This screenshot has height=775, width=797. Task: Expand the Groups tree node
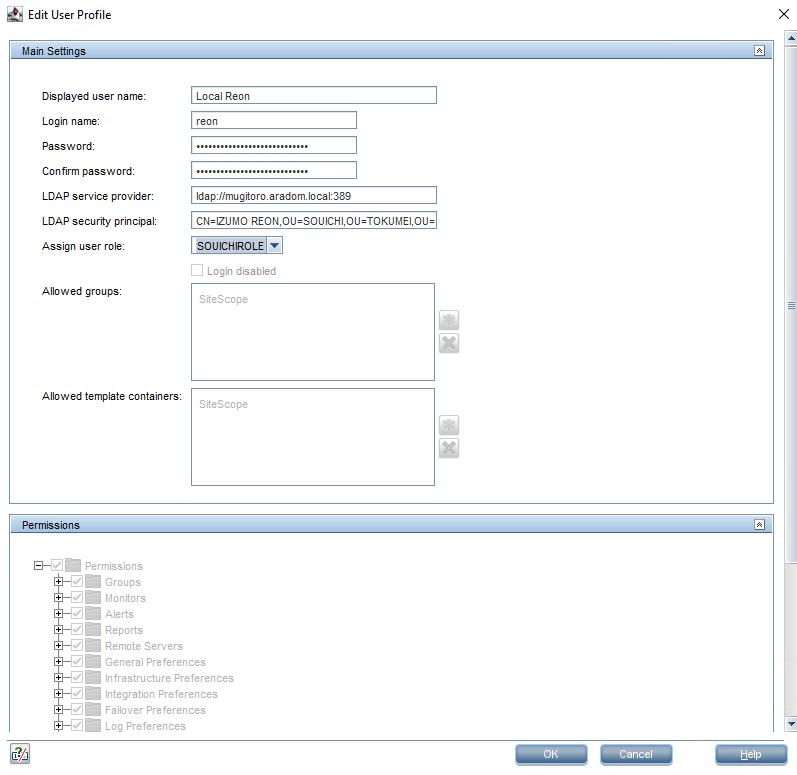tap(58, 581)
